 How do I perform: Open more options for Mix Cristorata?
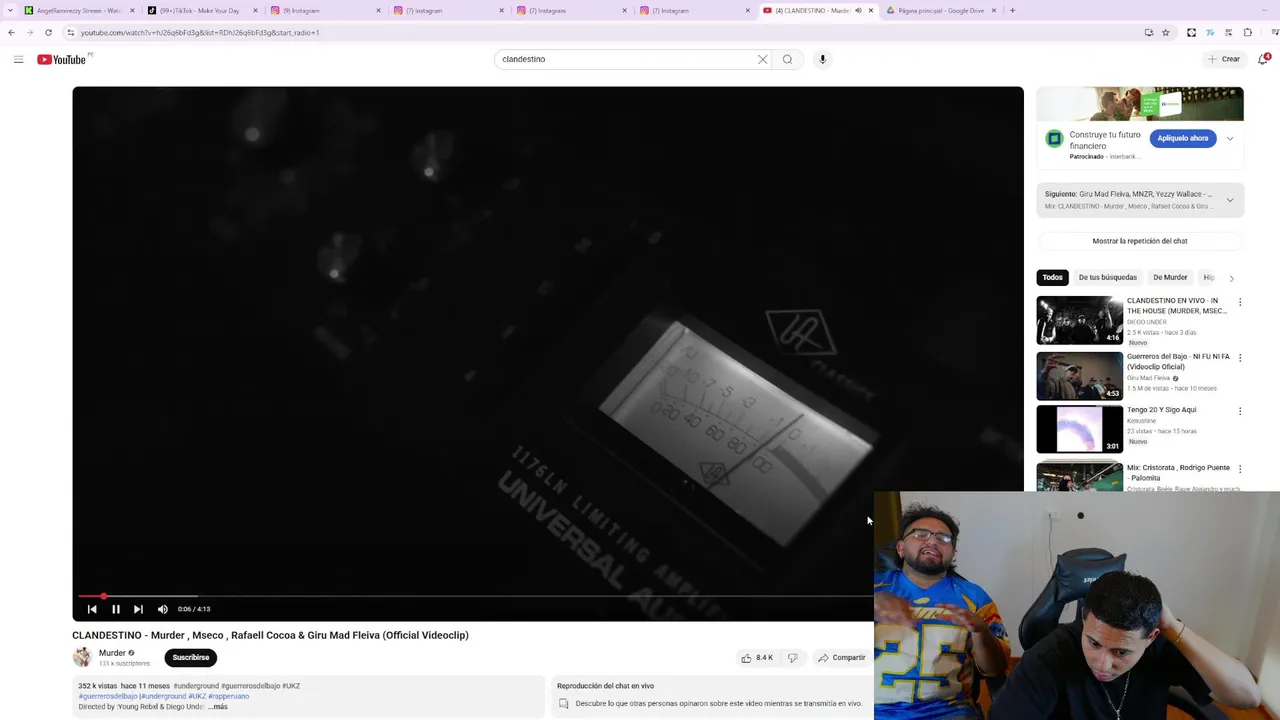(x=1240, y=469)
